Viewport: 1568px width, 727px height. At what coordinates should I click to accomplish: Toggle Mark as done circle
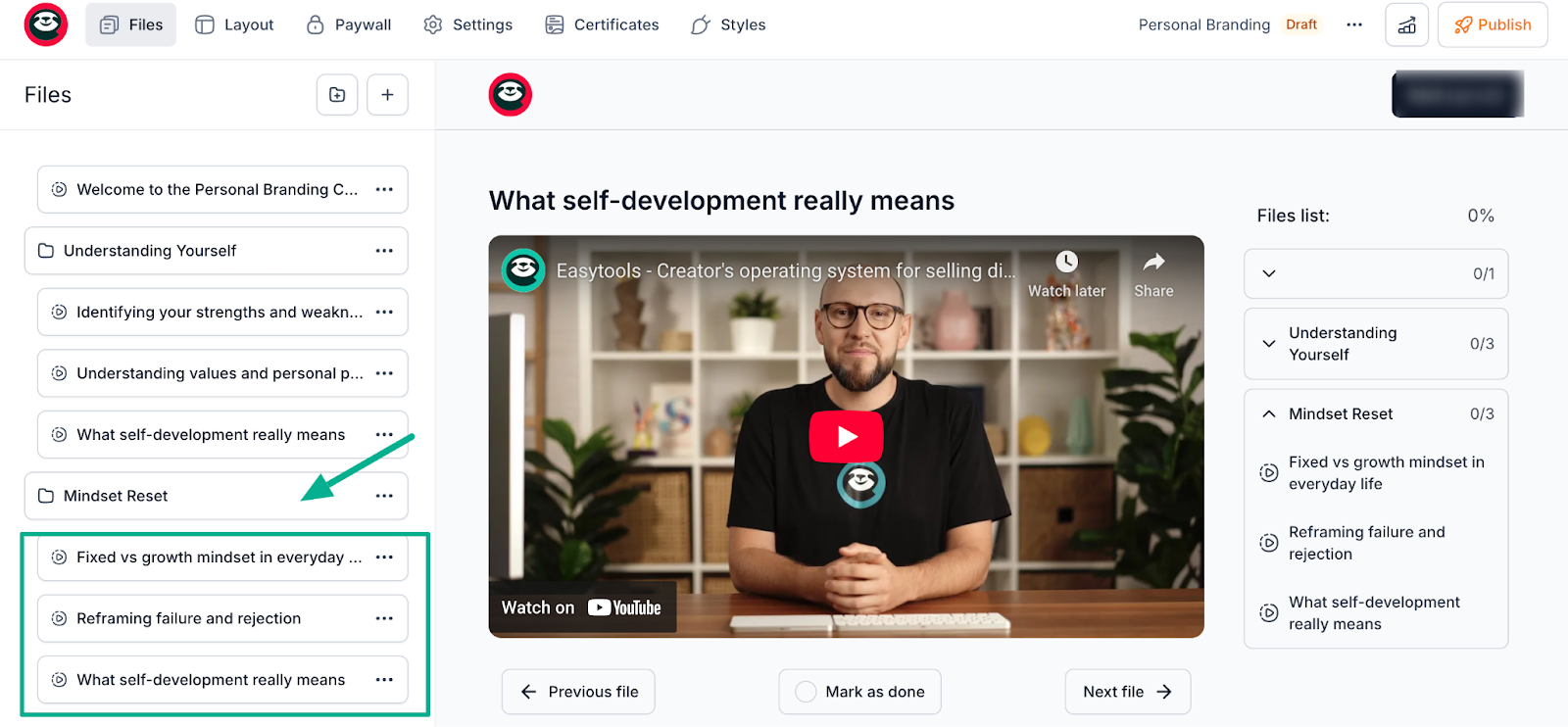pyautogui.click(x=806, y=692)
